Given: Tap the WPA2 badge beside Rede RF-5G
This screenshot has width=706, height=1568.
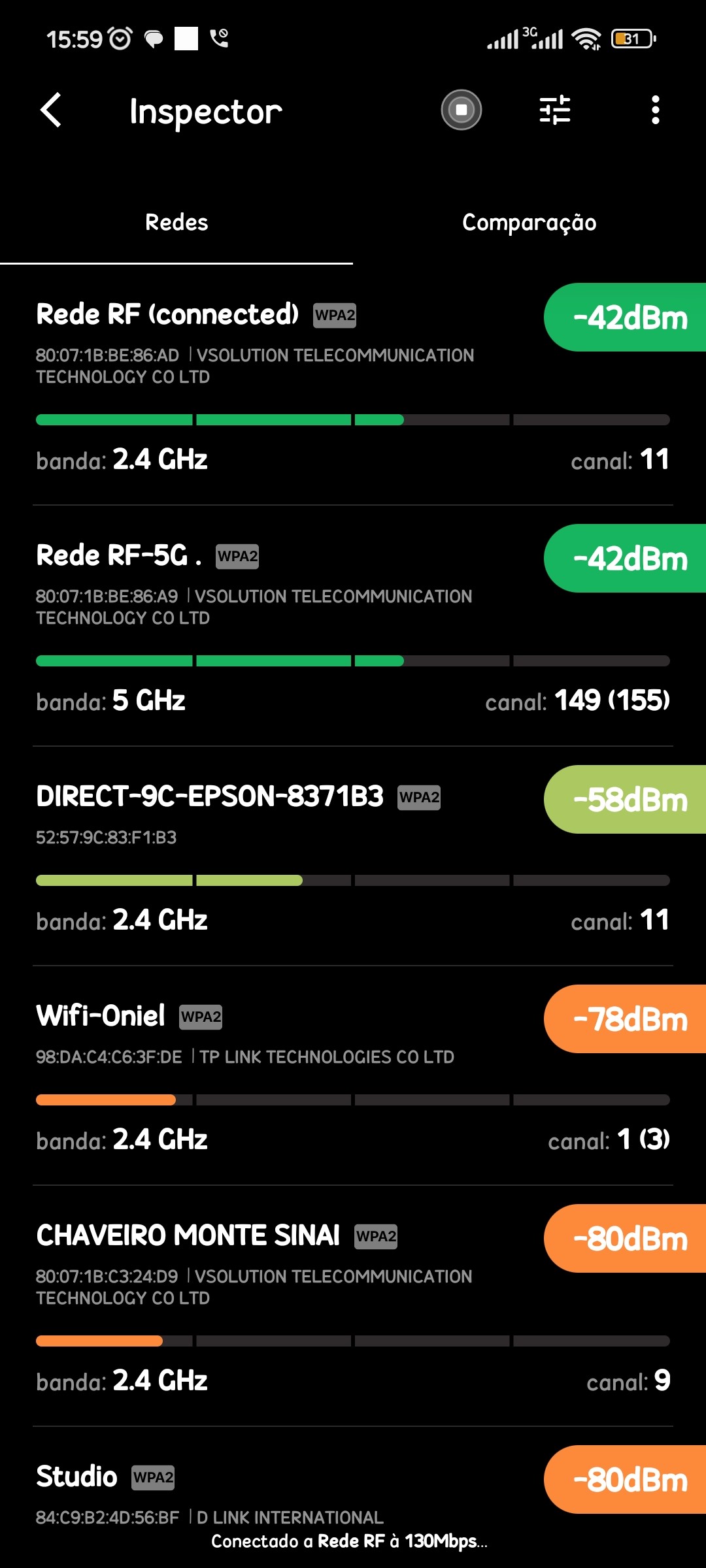Looking at the screenshot, I should tap(237, 557).
